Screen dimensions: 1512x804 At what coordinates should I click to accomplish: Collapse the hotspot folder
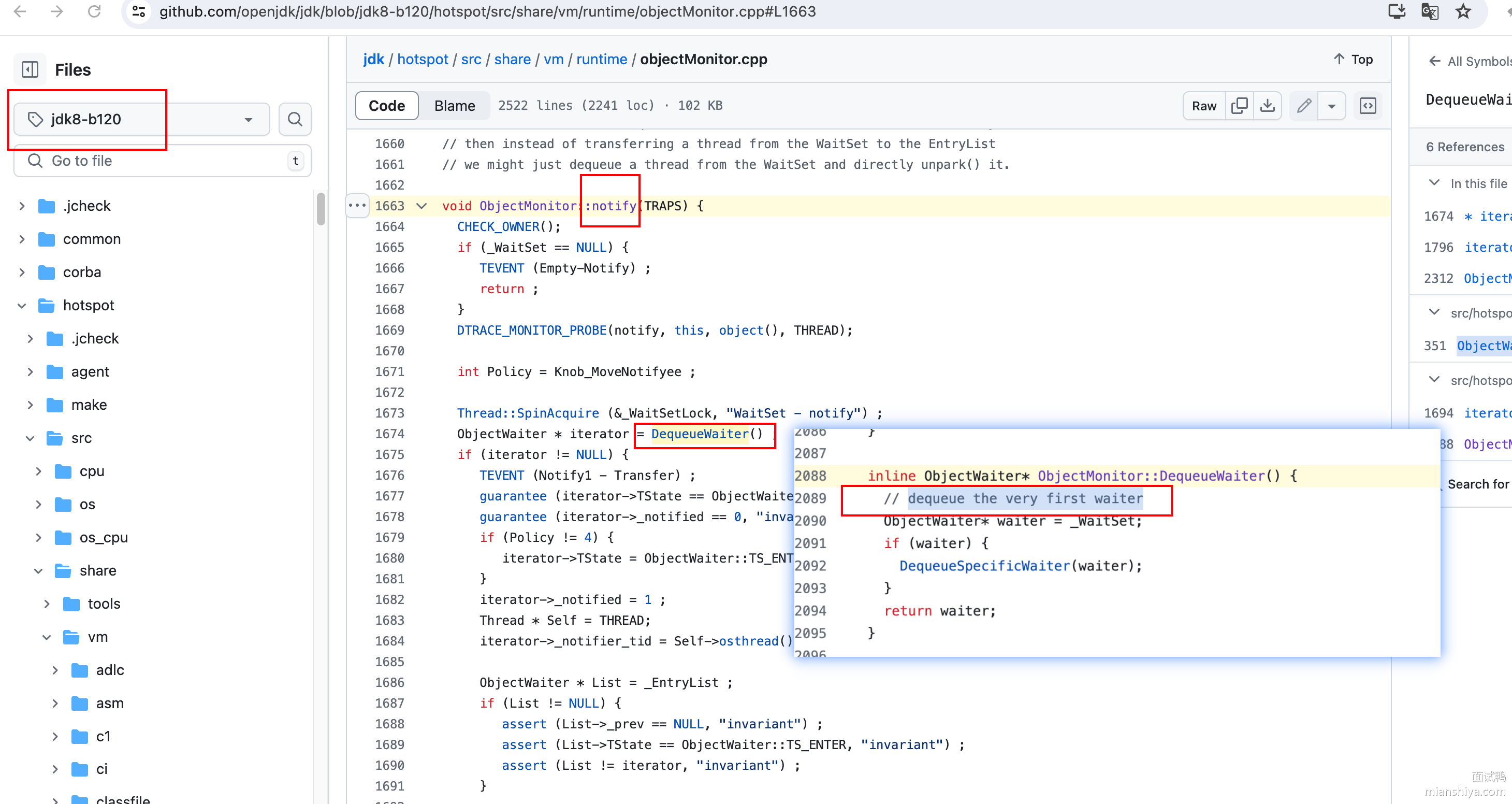[22, 306]
